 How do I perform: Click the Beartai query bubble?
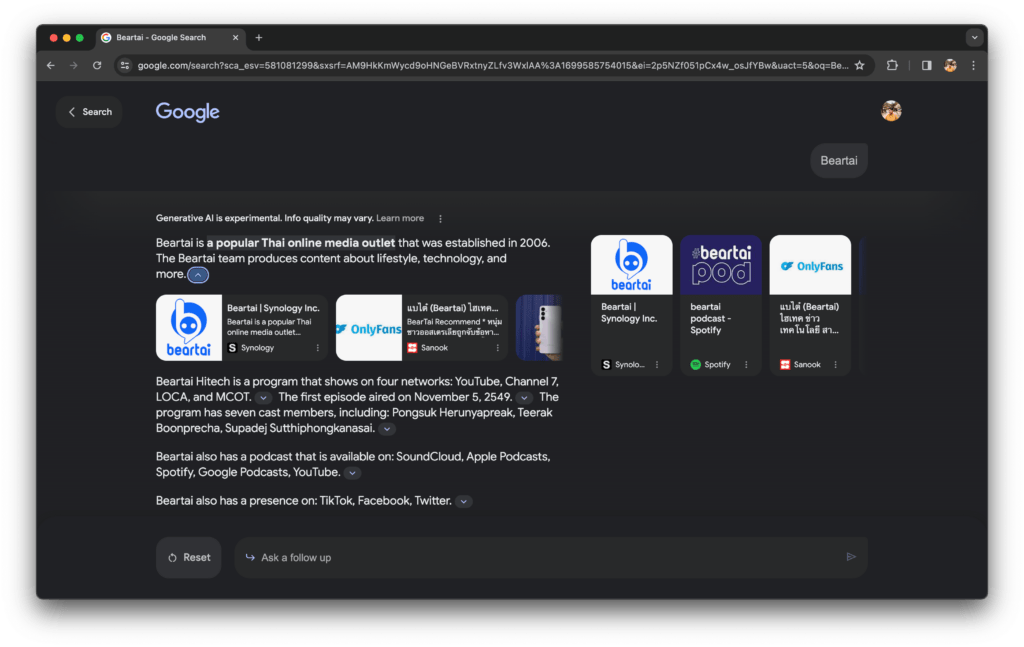[x=839, y=161]
